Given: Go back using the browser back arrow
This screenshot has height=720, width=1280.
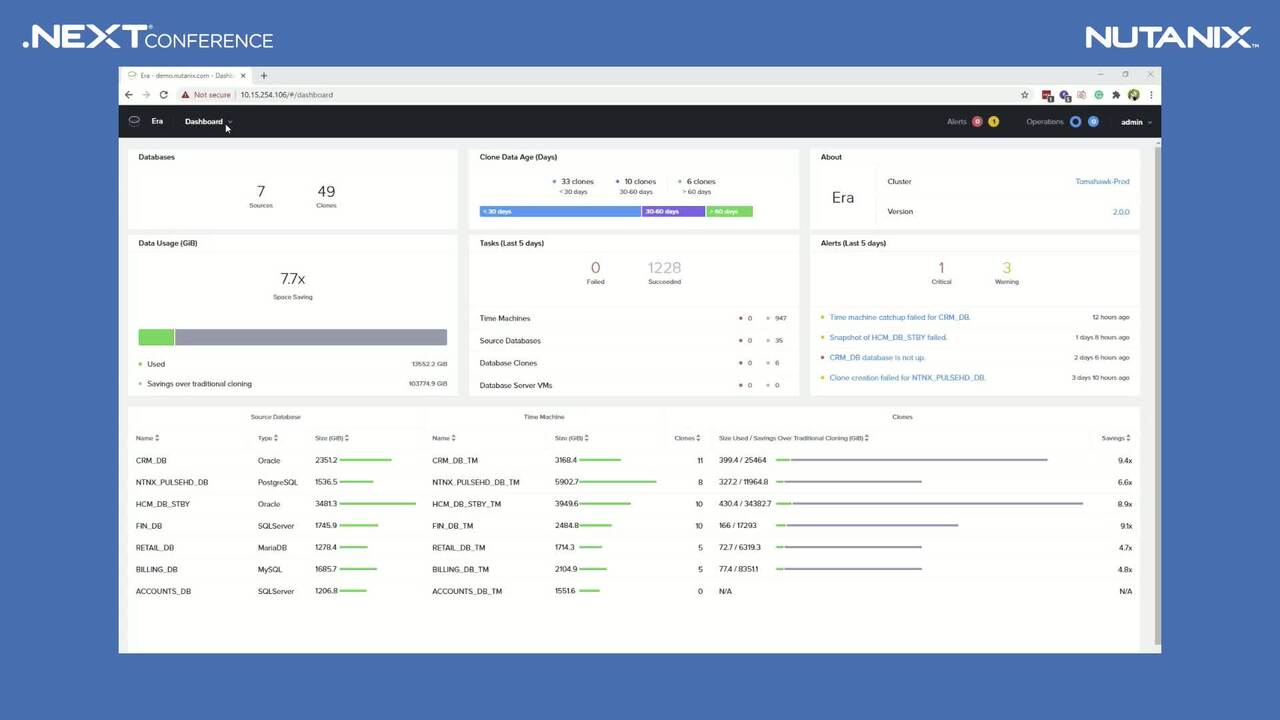Looking at the screenshot, I should pyautogui.click(x=129, y=95).
